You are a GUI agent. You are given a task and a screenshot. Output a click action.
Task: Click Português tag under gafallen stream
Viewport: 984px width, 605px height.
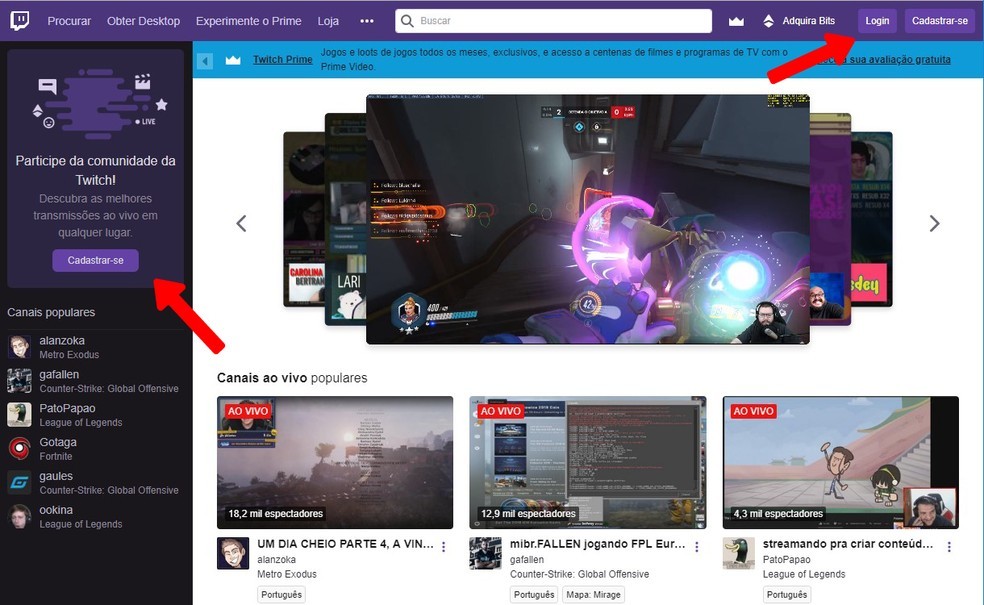tap(534, 594)
